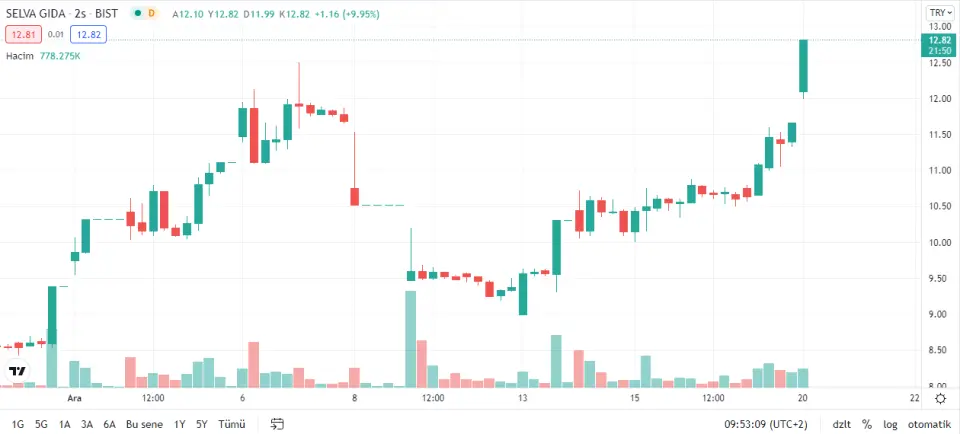This screenshot has height=434, width=960.
Task: Click the blue 12.82 buy price button
Action: [89, 35]
